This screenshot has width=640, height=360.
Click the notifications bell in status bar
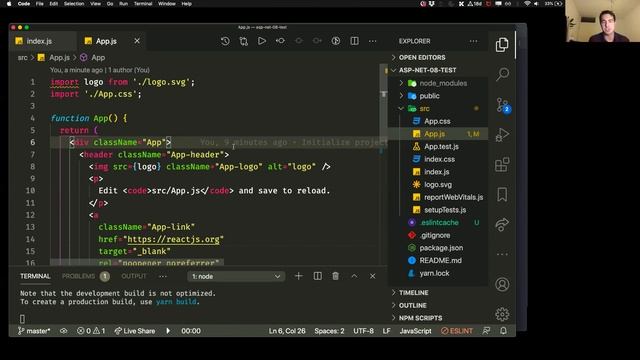(503, 331)
